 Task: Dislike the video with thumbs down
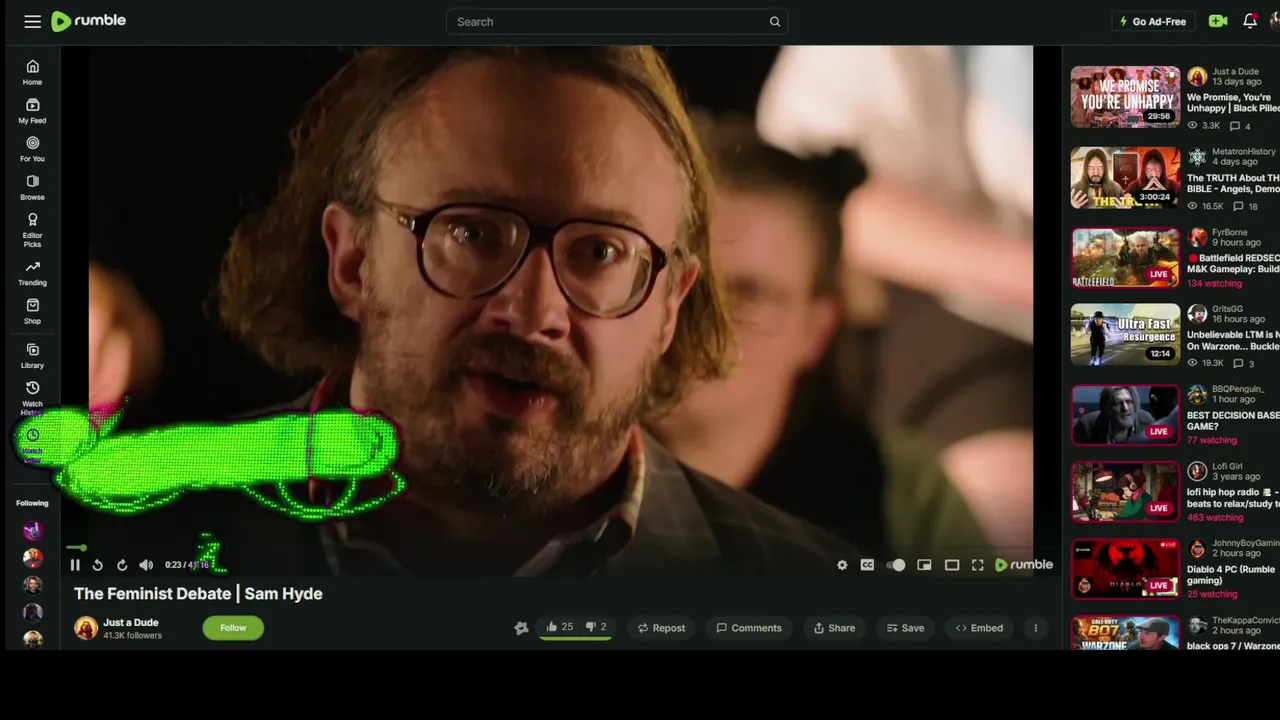click(596, 627)
